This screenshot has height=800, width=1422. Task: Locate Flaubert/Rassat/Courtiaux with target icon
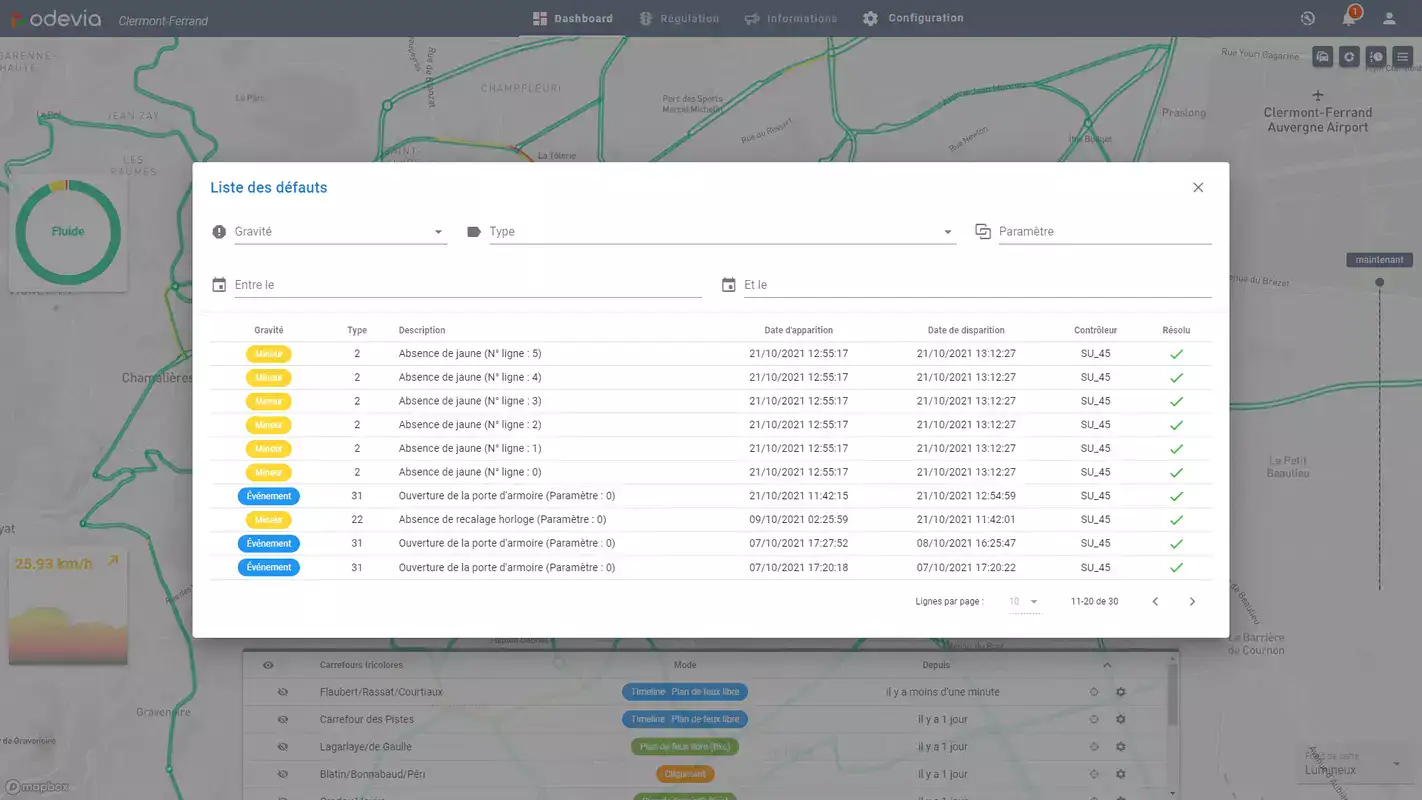[x=1093, y=692]
